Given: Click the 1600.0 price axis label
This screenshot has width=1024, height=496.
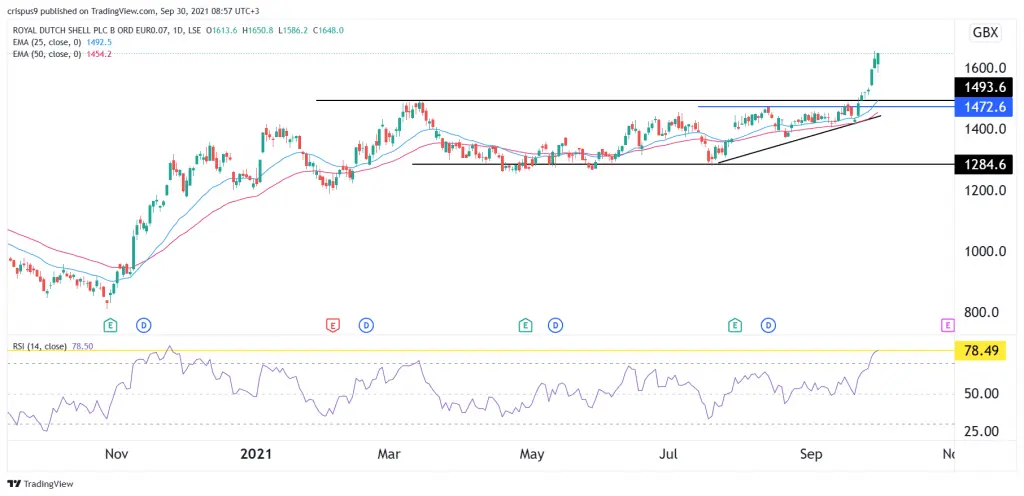Looking at the screenshot, I should tap(985, 69).
